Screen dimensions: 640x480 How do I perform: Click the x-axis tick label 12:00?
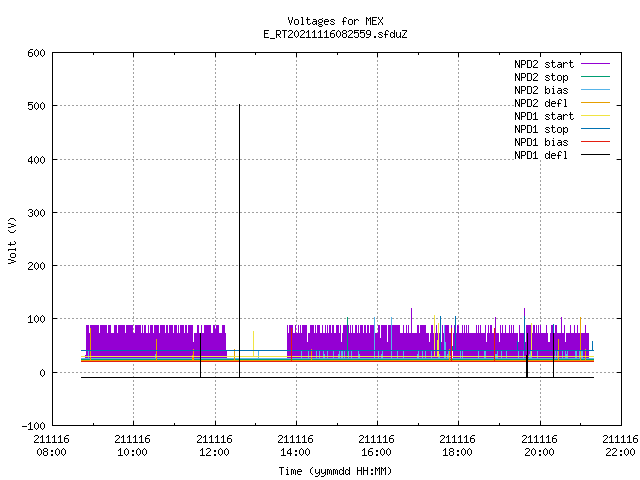214,452
